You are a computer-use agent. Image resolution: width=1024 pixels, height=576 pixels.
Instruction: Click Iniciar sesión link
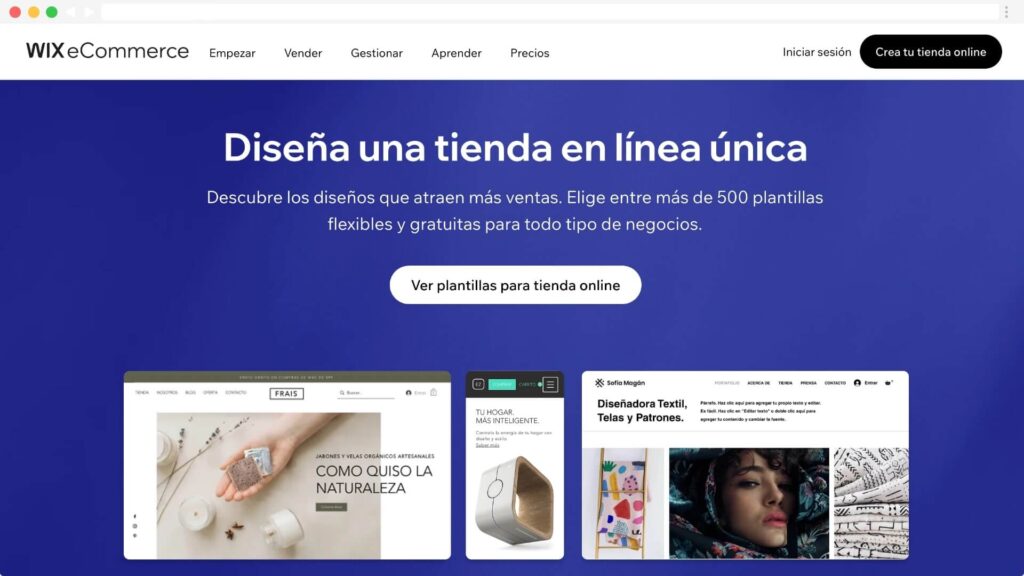pos(817,52)
